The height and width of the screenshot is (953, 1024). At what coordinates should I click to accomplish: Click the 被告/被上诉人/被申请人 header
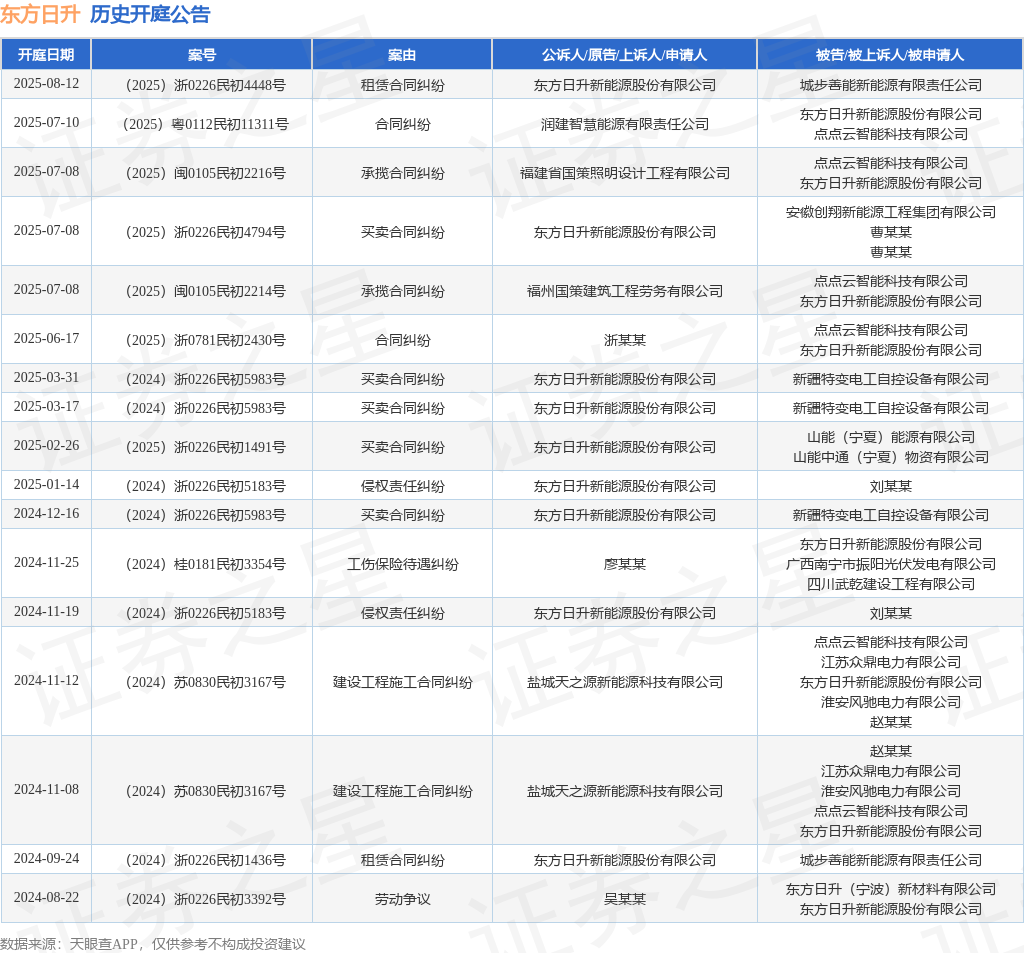click(x=890, y=55)
